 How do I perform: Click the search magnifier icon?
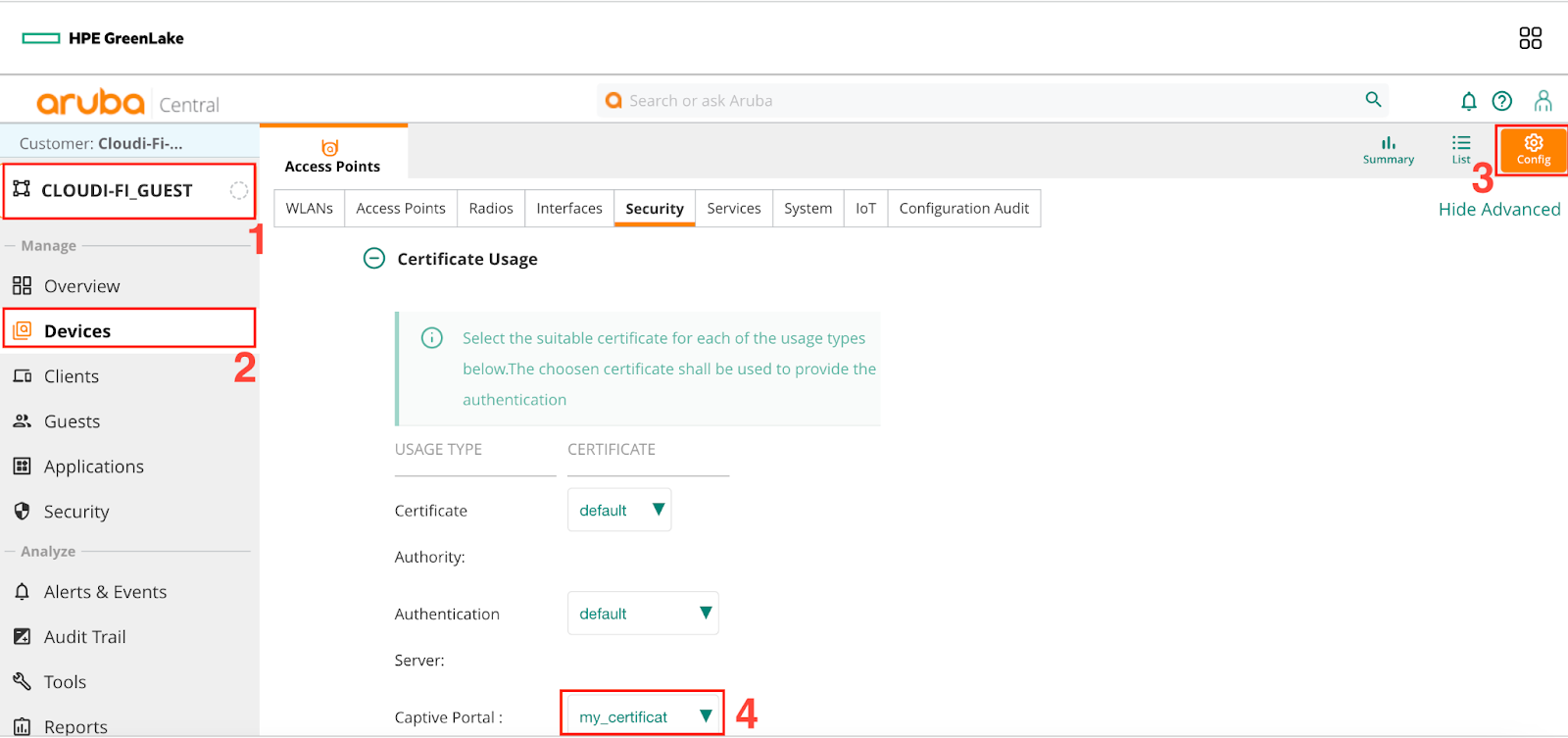[x=1373, y=100]
